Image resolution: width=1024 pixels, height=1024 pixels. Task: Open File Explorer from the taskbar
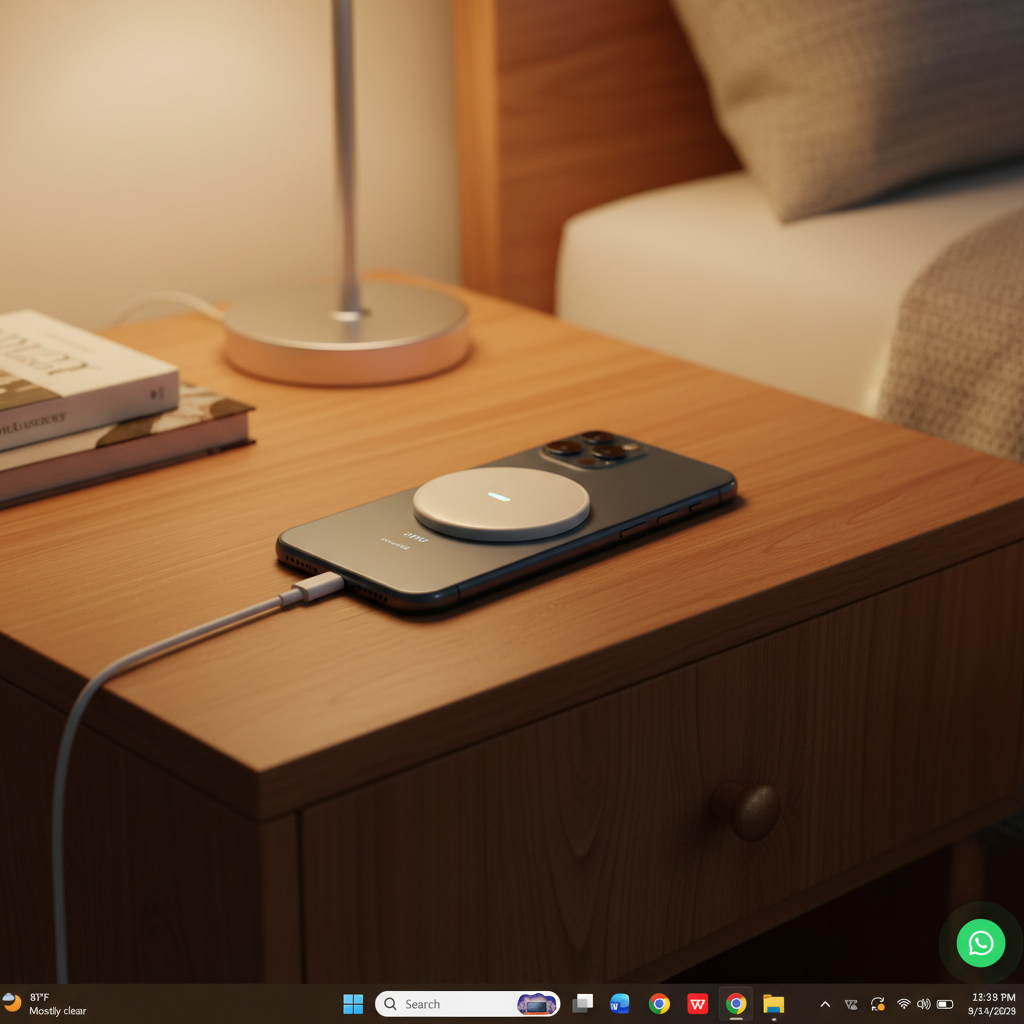pyautogui.click(x=774, y=1004)
